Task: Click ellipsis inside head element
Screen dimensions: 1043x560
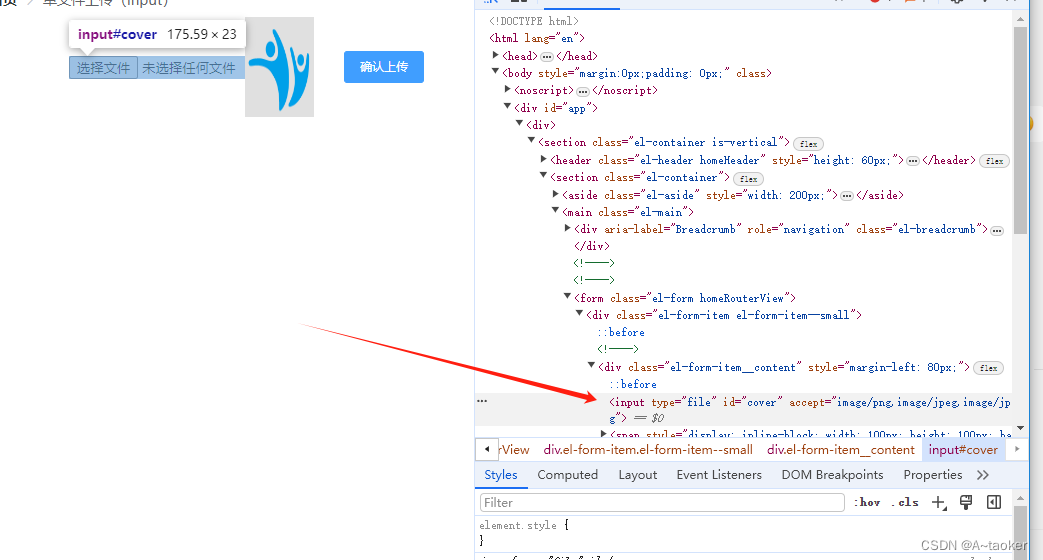Action: pos(547,57)
